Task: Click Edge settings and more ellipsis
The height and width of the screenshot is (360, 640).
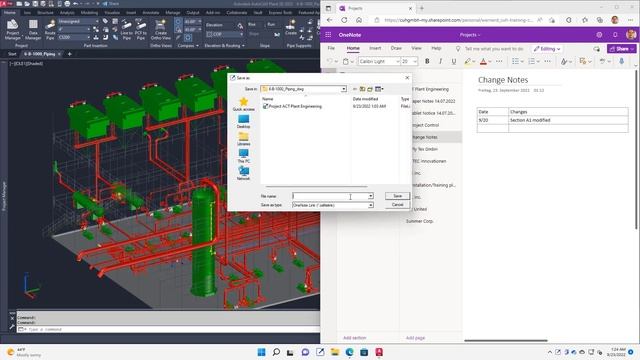Action: (631, 20)
